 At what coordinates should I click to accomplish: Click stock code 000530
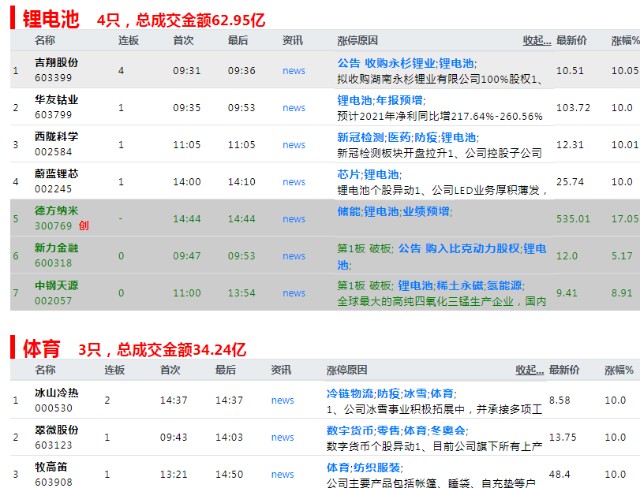click(x=53, y=408)
